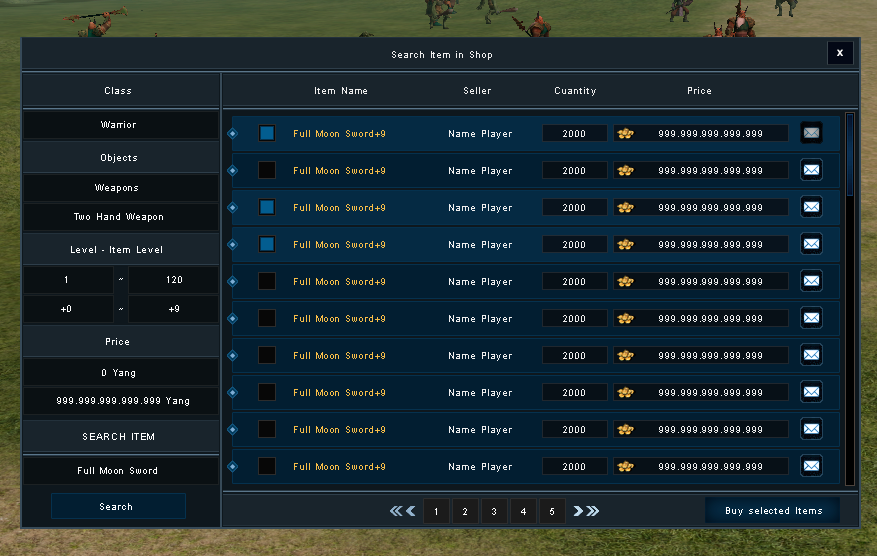Message seller in the sixth listing row
Image resolution: width=877 pixels, height=556 pixels.
coord(811,318)
